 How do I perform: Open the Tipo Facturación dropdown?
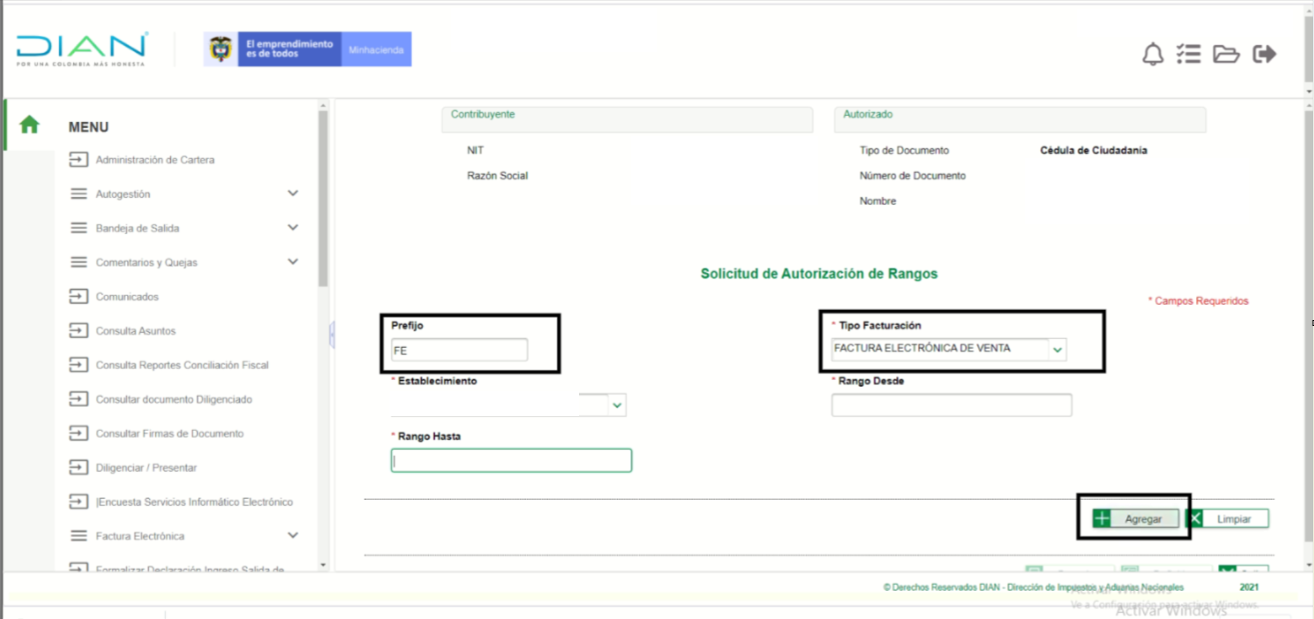[1058, 349]
